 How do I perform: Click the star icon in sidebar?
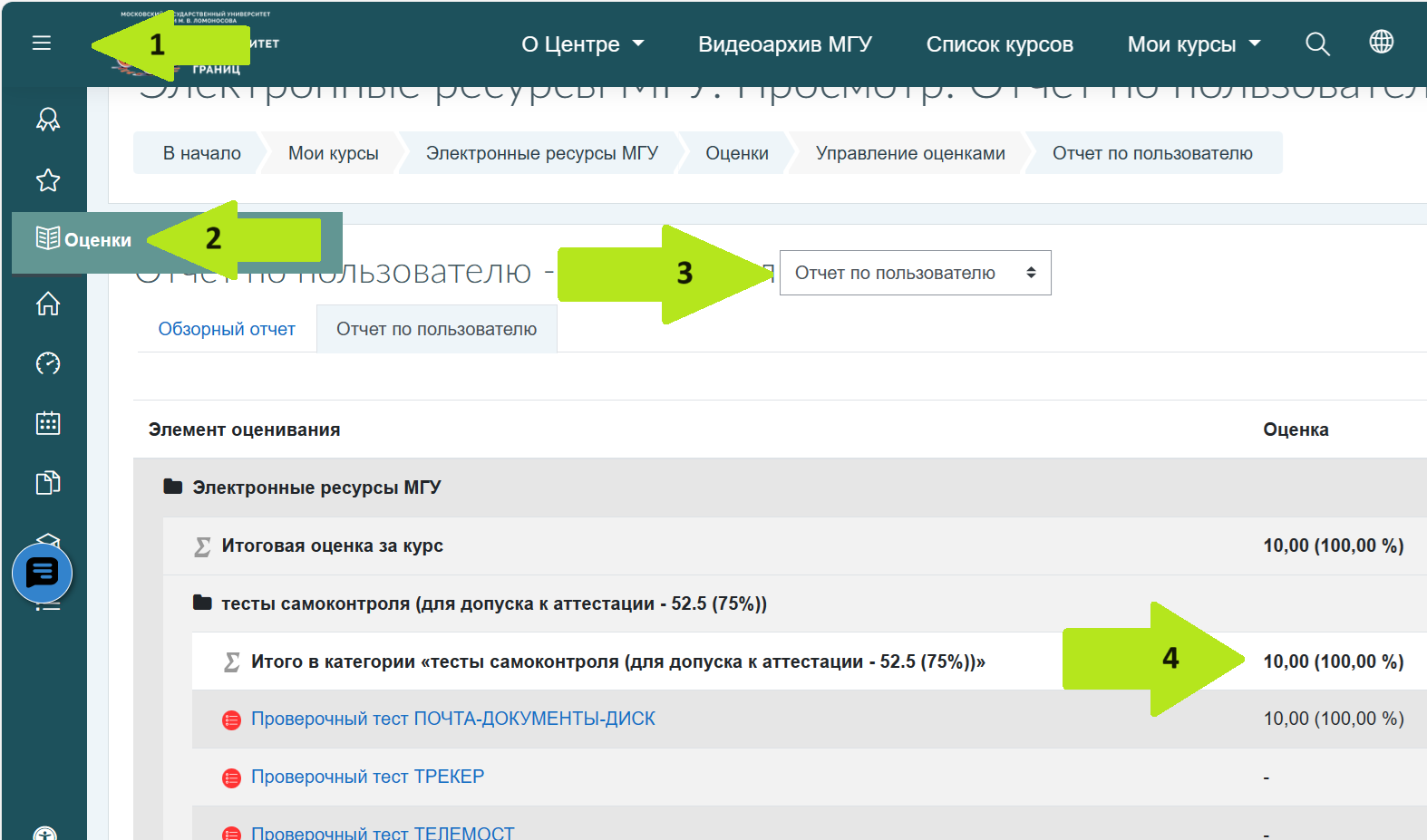coord(48,180)
